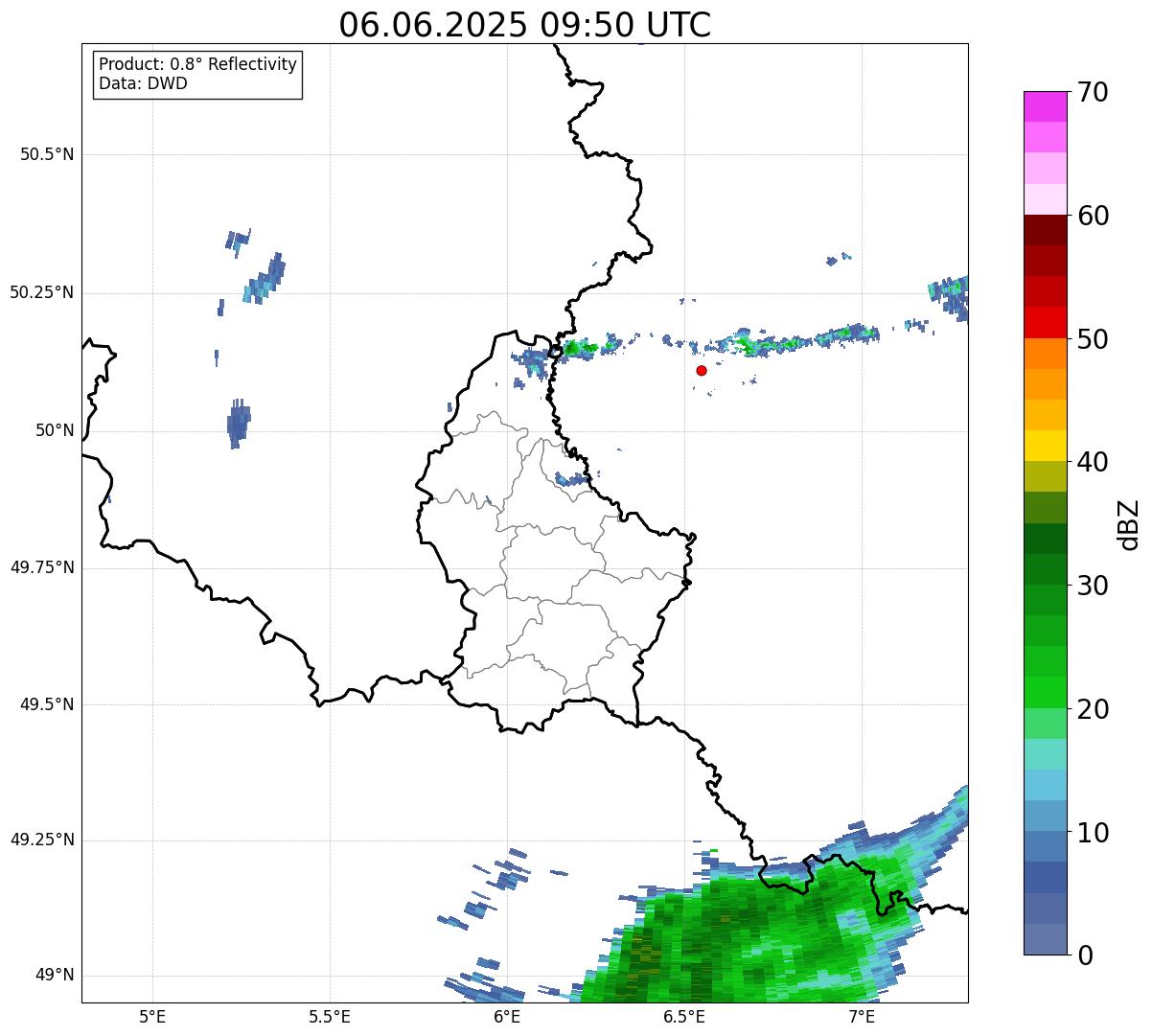Click the 50°N latitude label
The width and height of the screenshot is (1152, 1036).
(x=55, y=430)
